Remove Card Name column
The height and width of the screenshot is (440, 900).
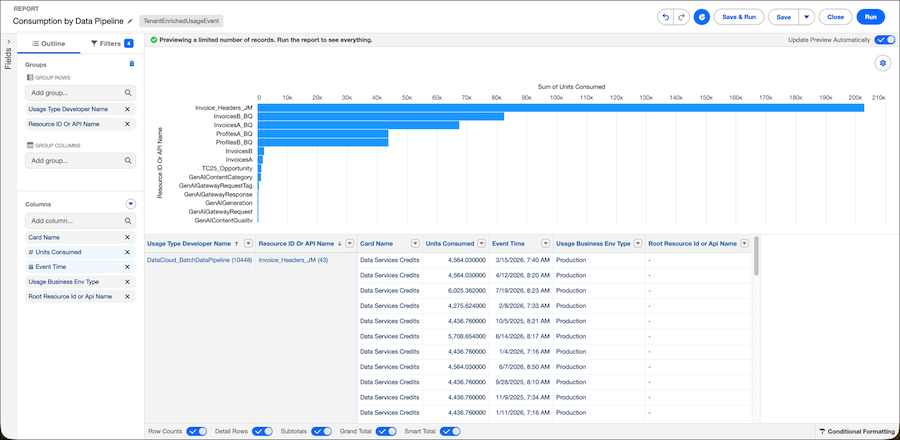point(127,237)
